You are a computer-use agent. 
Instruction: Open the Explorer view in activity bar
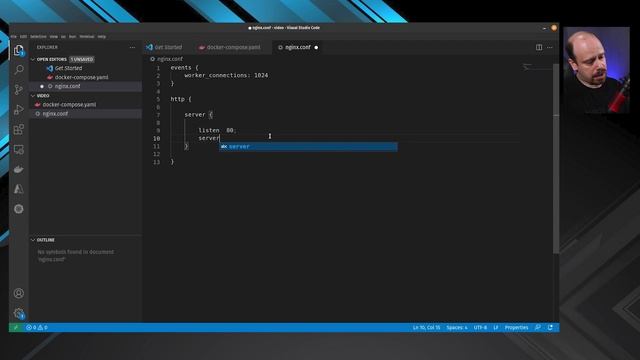click(x=18, y=50)
